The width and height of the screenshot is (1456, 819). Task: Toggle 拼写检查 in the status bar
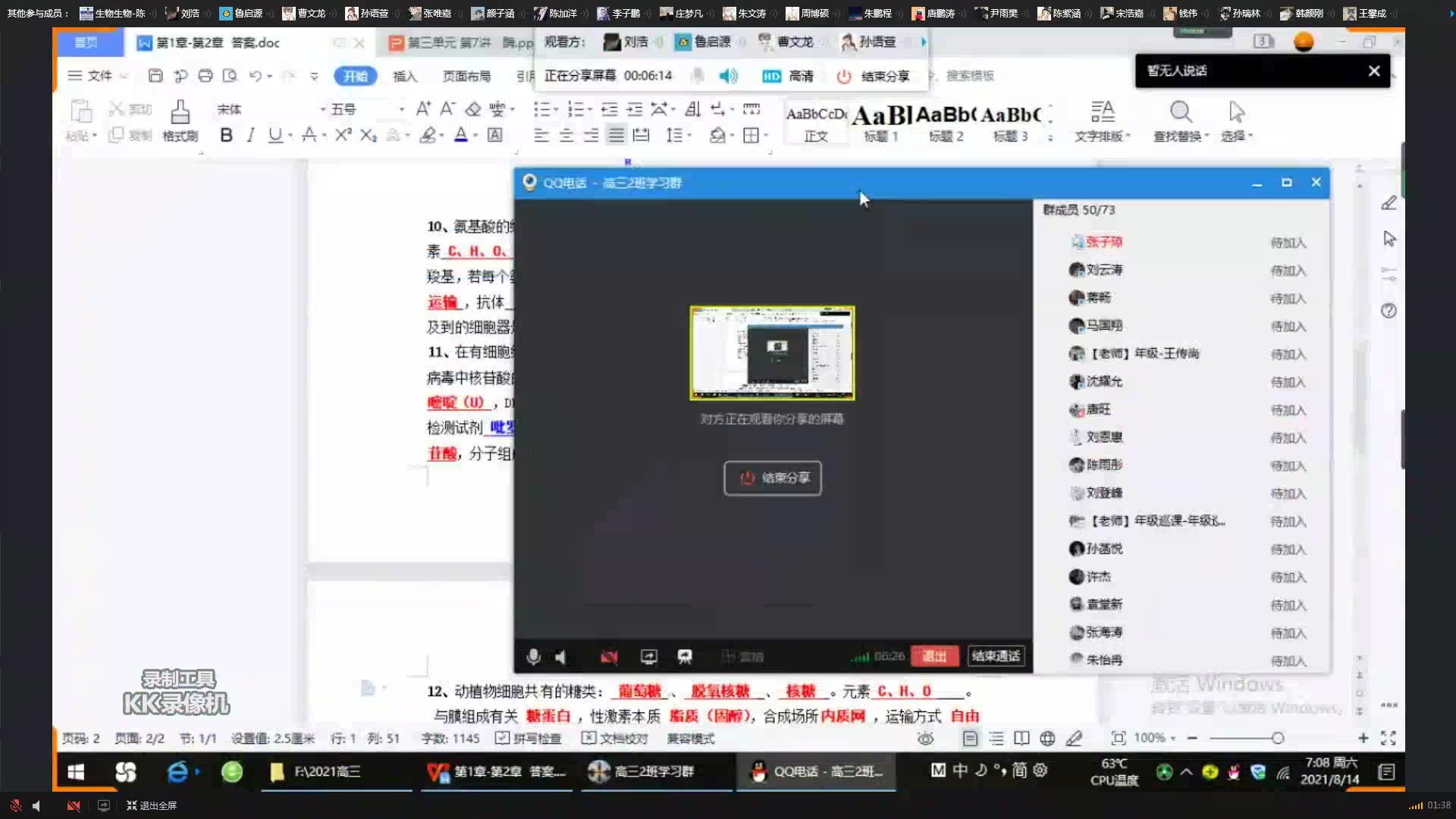[528, 738]
